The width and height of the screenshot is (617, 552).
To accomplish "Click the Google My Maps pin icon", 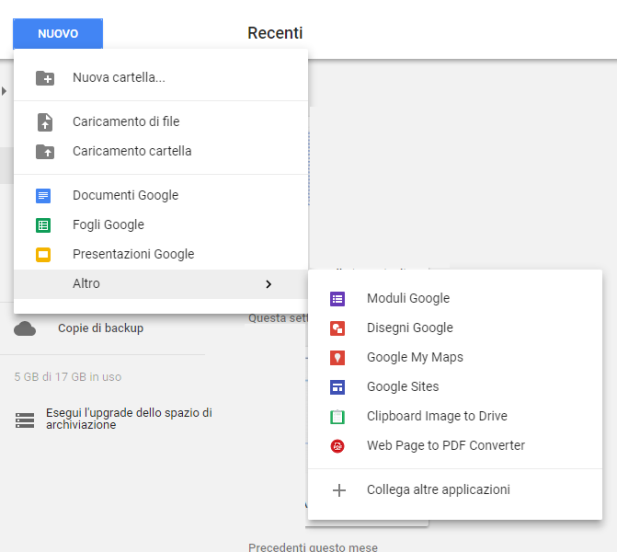I will tap(337, 358).
